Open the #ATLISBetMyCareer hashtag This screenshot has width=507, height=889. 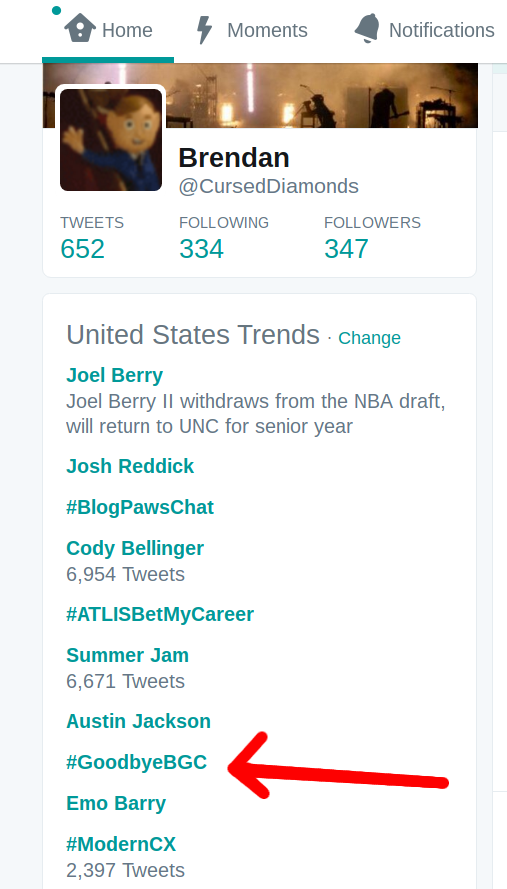click(160, 614)
